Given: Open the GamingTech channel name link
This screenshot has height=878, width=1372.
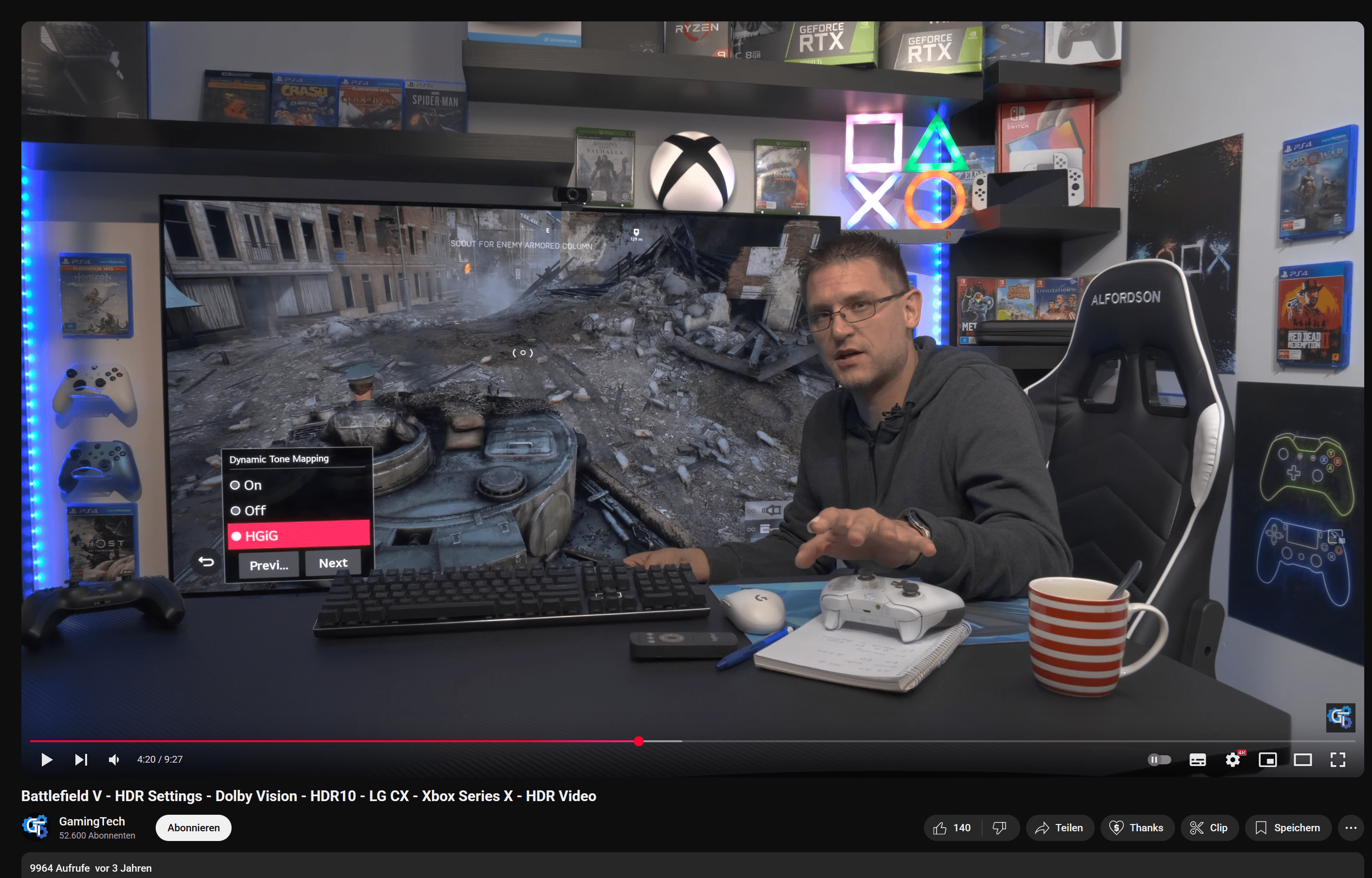Looking at the screenshot, I should (92, 821).
